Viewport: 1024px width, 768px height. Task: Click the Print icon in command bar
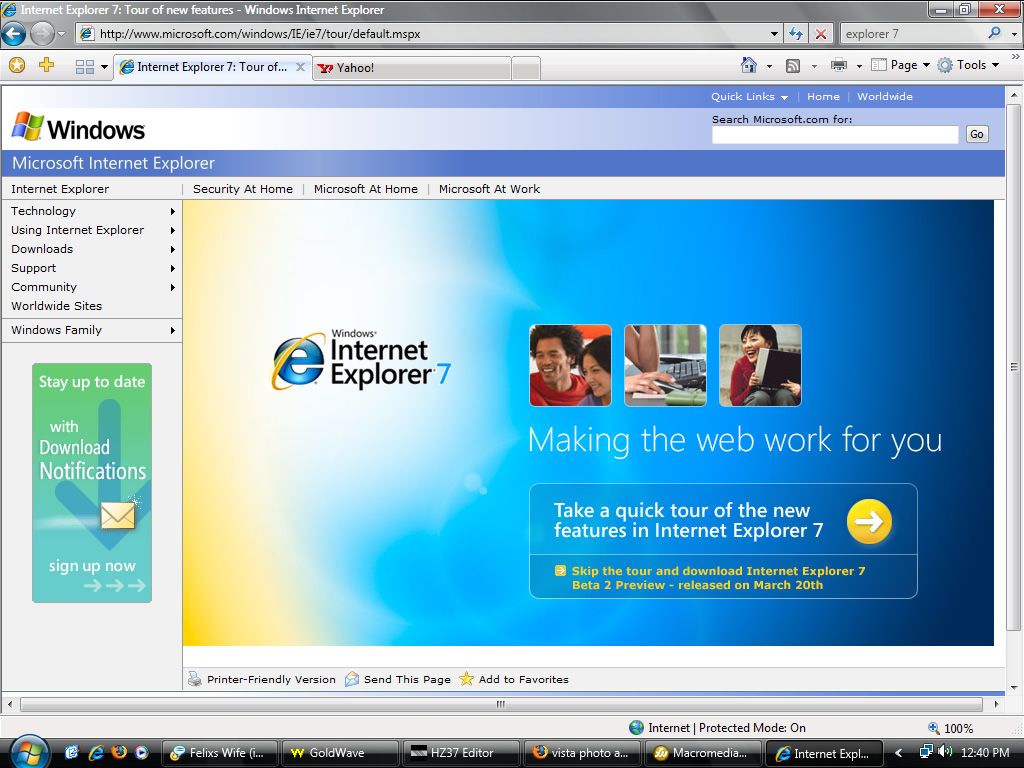838,65
